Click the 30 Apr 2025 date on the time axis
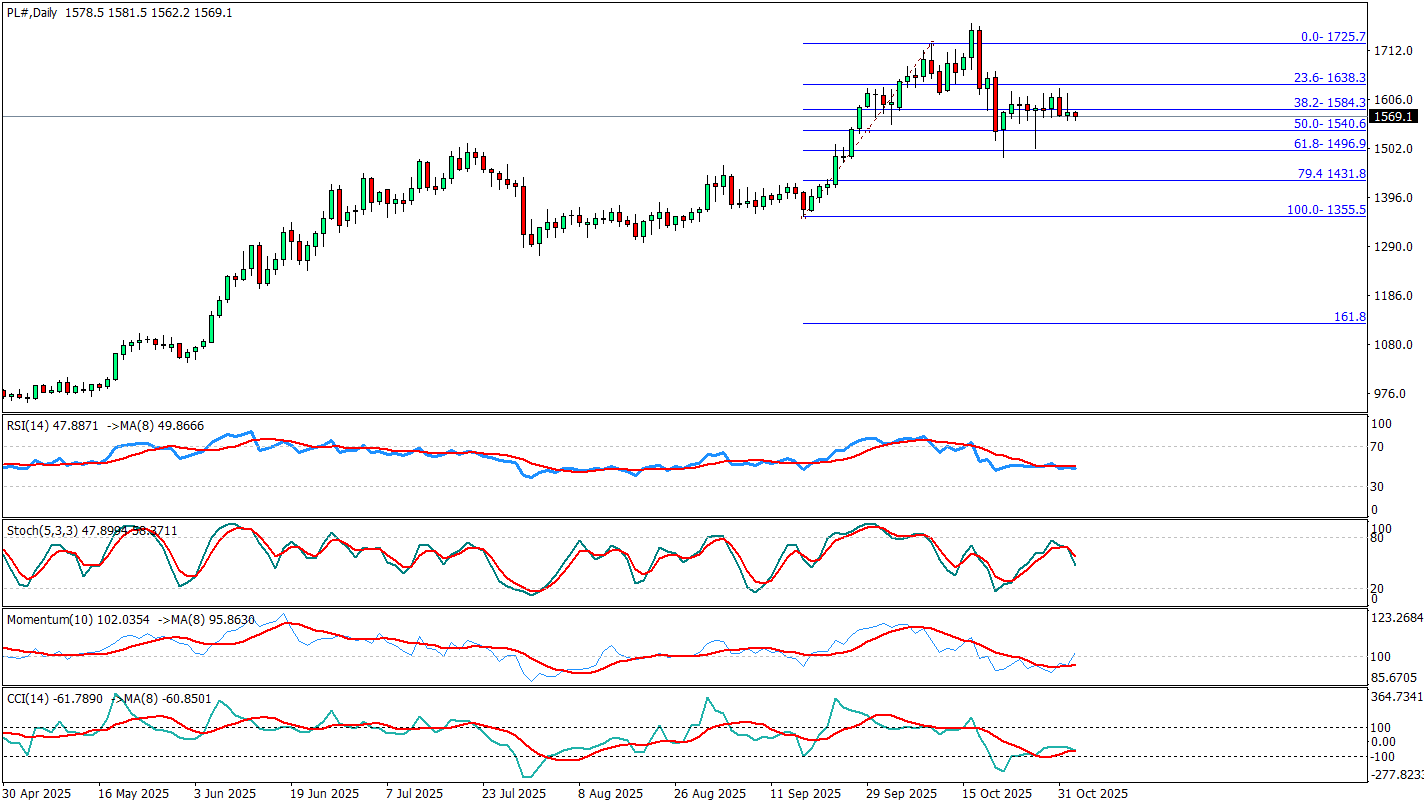 37,794
